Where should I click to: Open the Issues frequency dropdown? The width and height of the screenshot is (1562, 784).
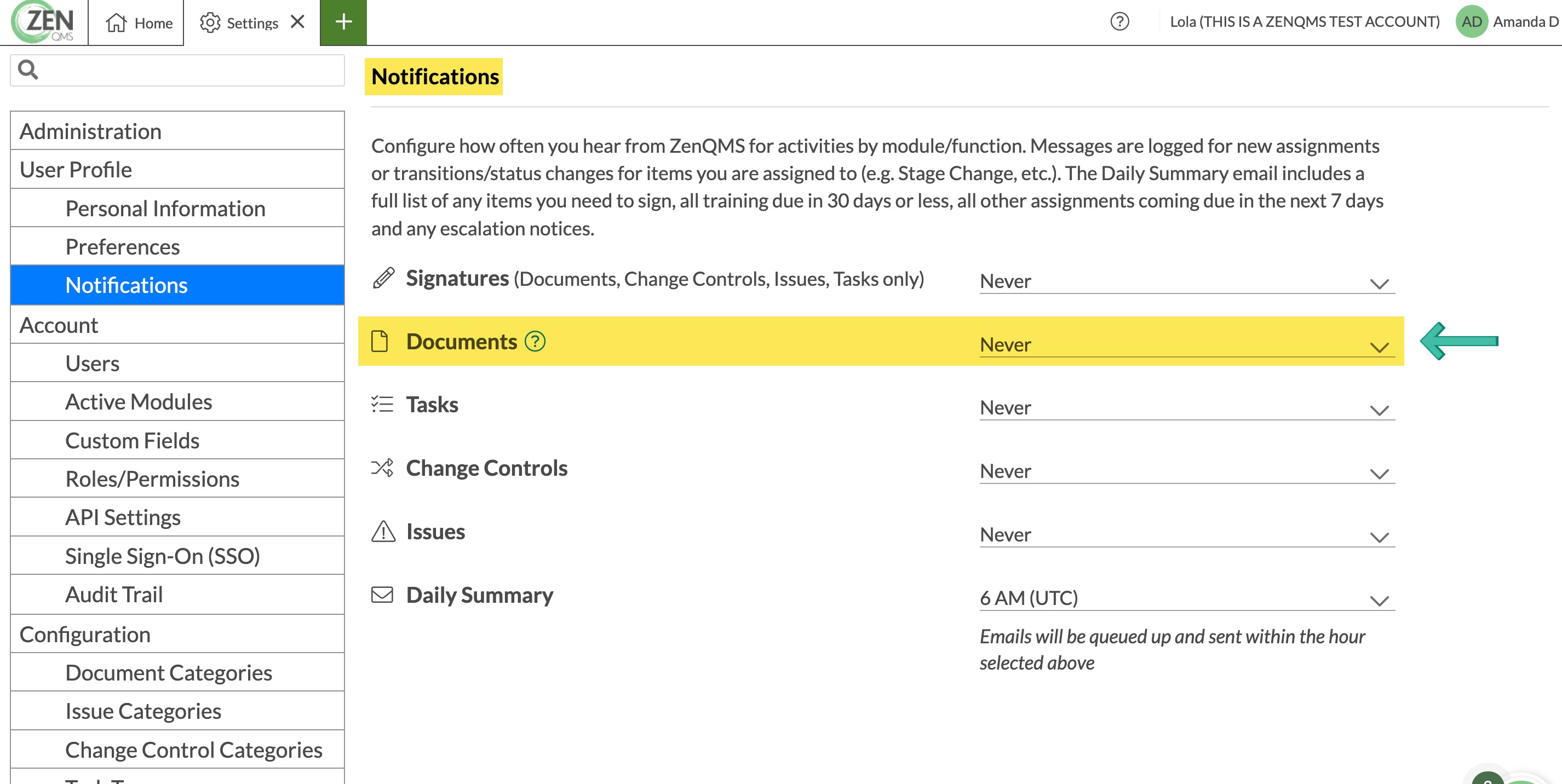[1187, 535]
